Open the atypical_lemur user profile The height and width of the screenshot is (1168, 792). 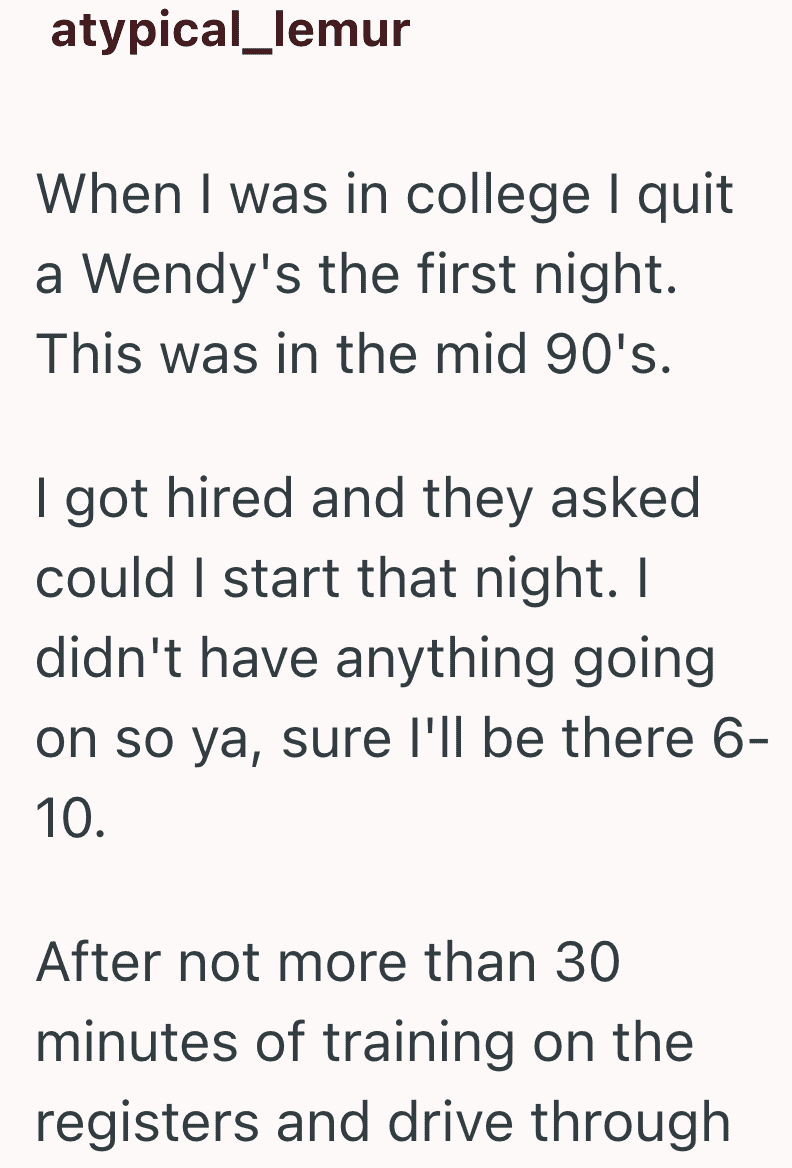(230, 31)
